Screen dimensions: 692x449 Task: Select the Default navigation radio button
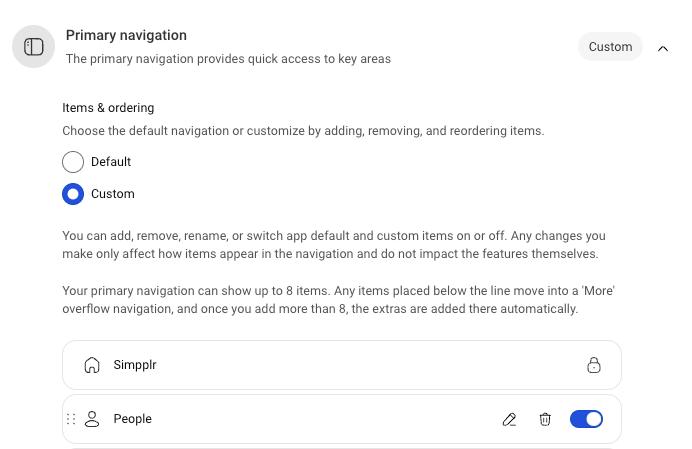point(73,162)
